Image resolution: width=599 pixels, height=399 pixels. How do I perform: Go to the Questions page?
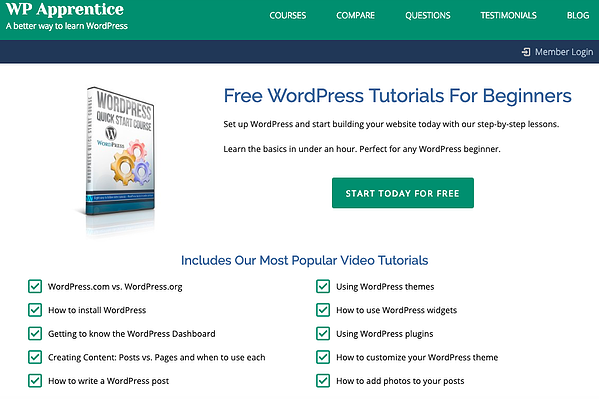coord(427,15)
